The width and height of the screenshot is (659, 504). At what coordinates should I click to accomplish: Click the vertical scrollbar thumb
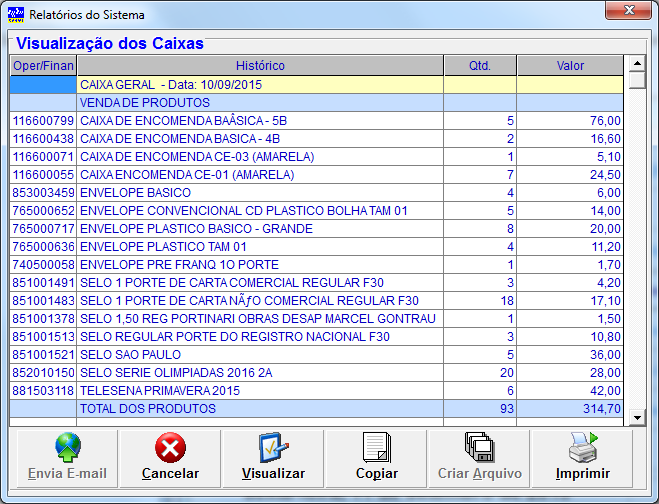637,80
